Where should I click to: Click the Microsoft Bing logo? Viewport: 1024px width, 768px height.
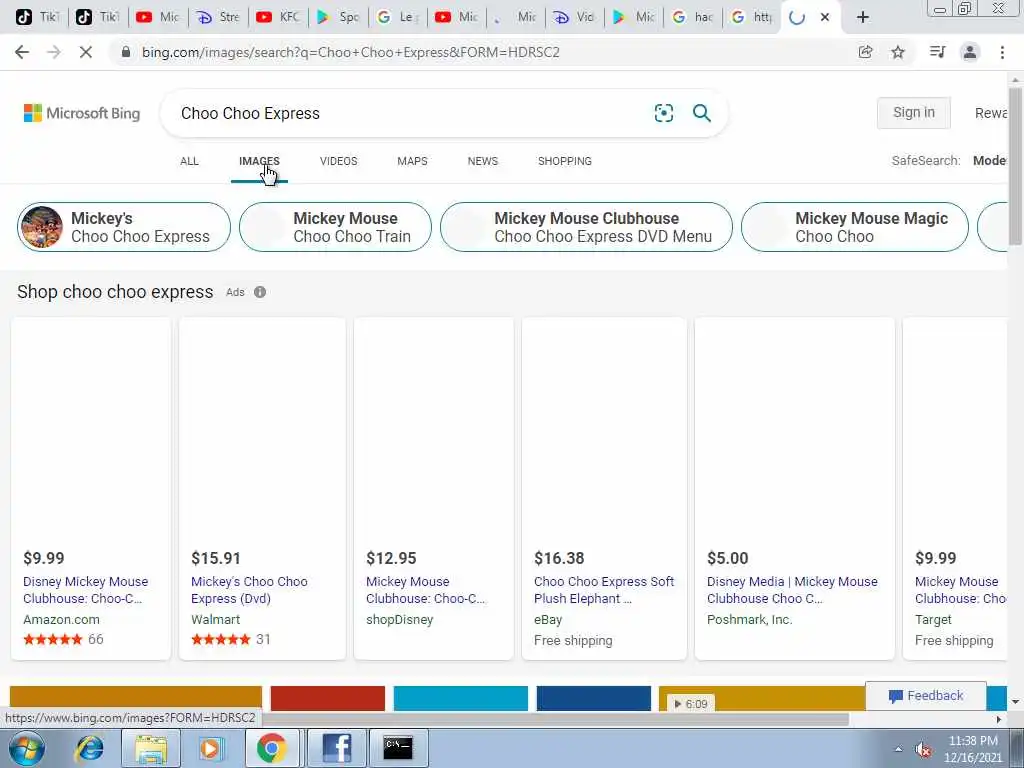82,113
